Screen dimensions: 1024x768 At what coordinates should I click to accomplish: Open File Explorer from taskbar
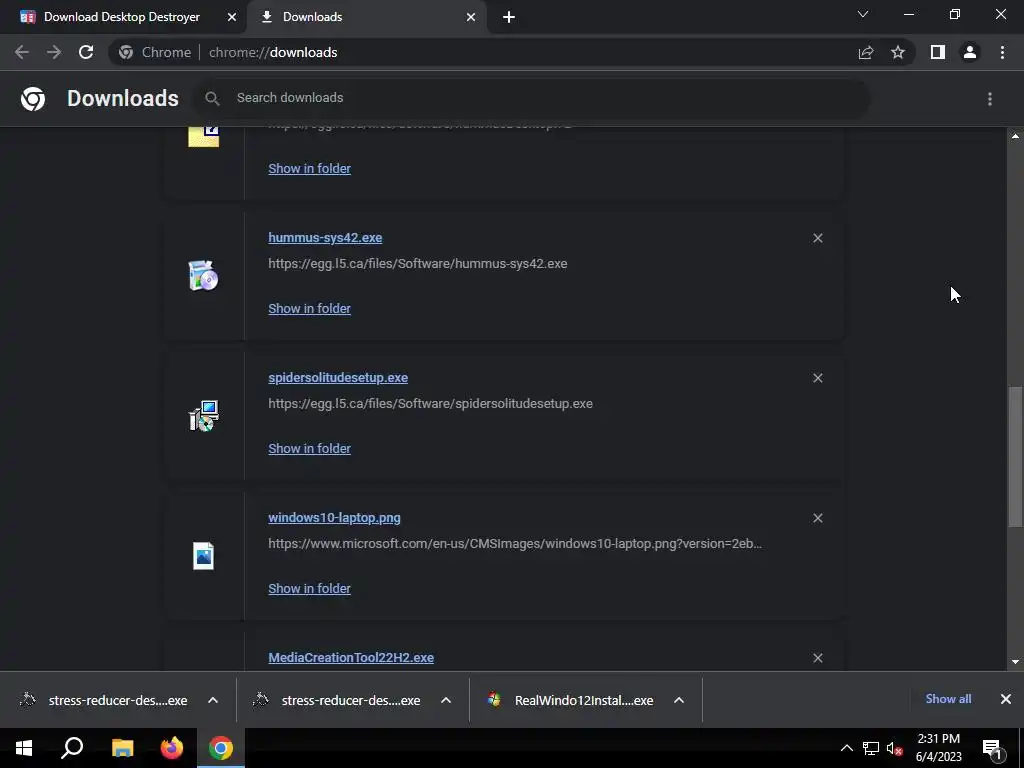(122, 748)
